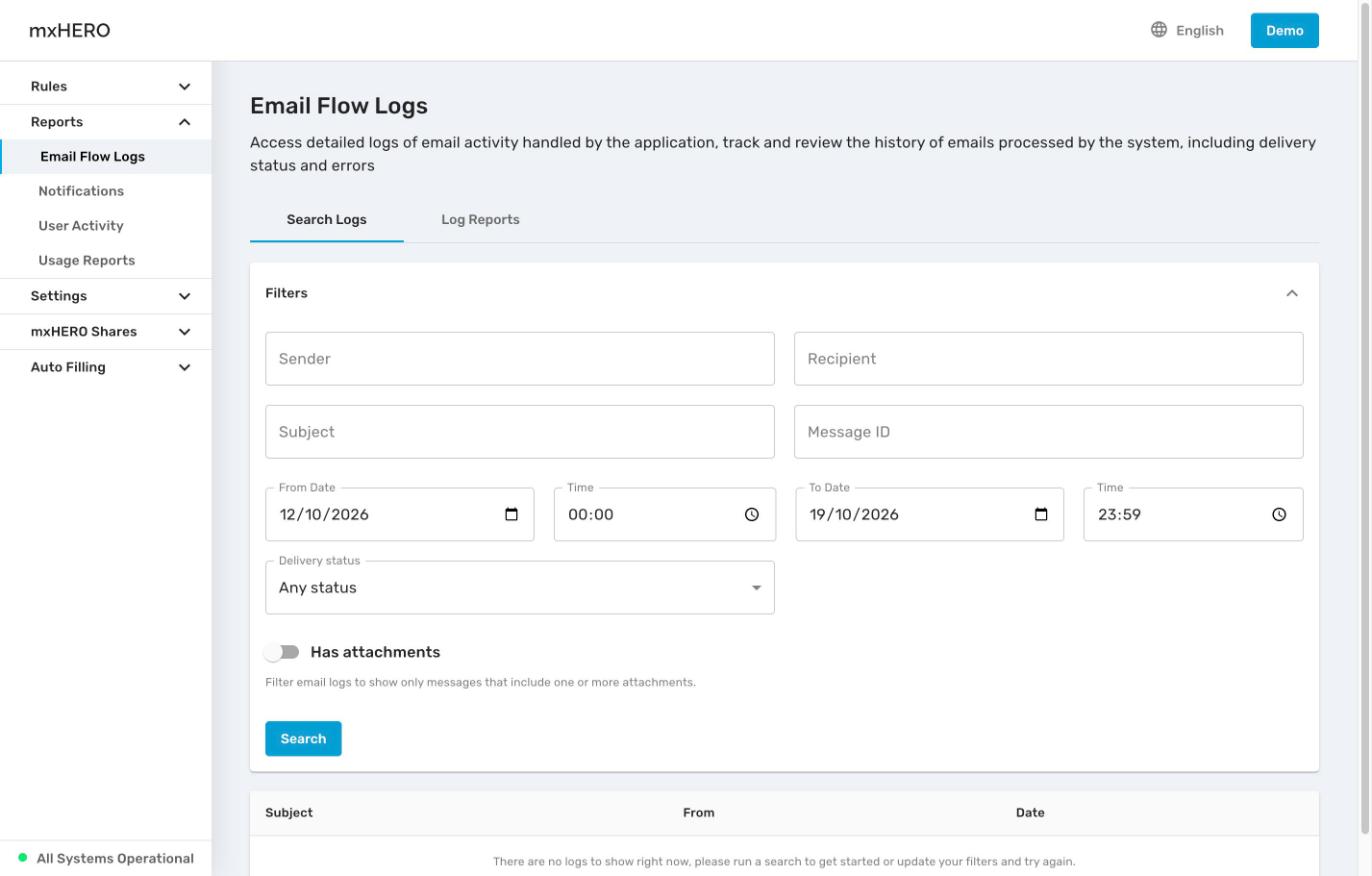Viewport: 1372px width, 876px height.
Task: Click the end Time value 23:59
Action: [1120, 515]
